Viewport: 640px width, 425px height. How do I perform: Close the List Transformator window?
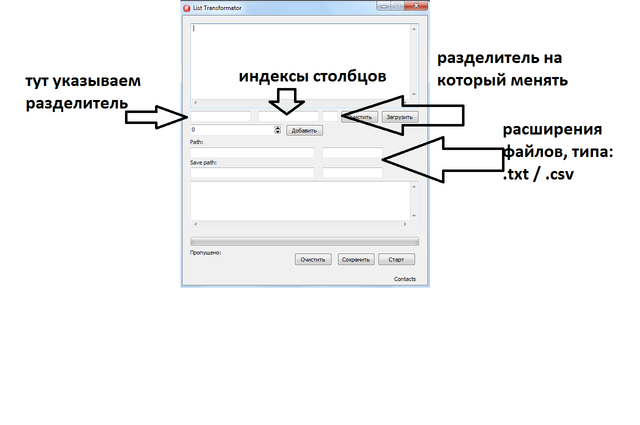416,6
